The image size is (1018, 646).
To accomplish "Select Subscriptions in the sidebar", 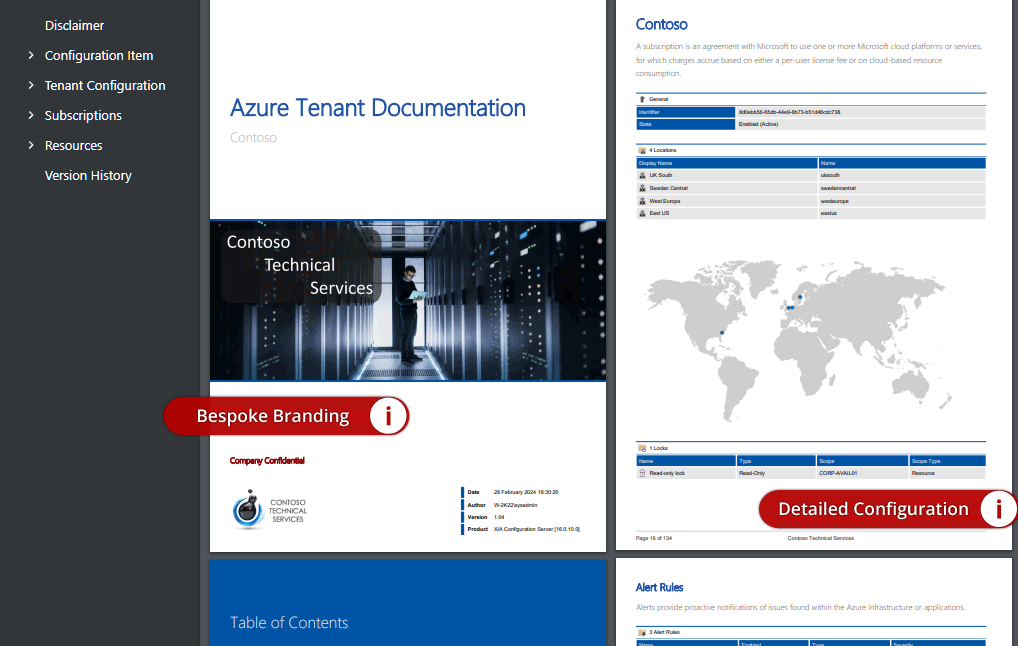I will pos(83,115).
